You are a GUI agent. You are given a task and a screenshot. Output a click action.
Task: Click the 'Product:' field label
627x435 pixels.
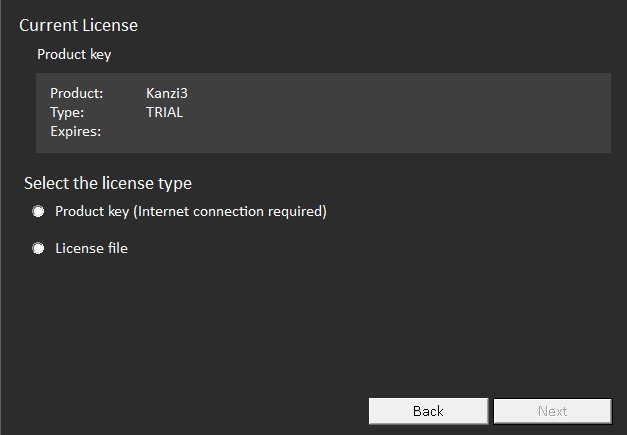(76, 94)
